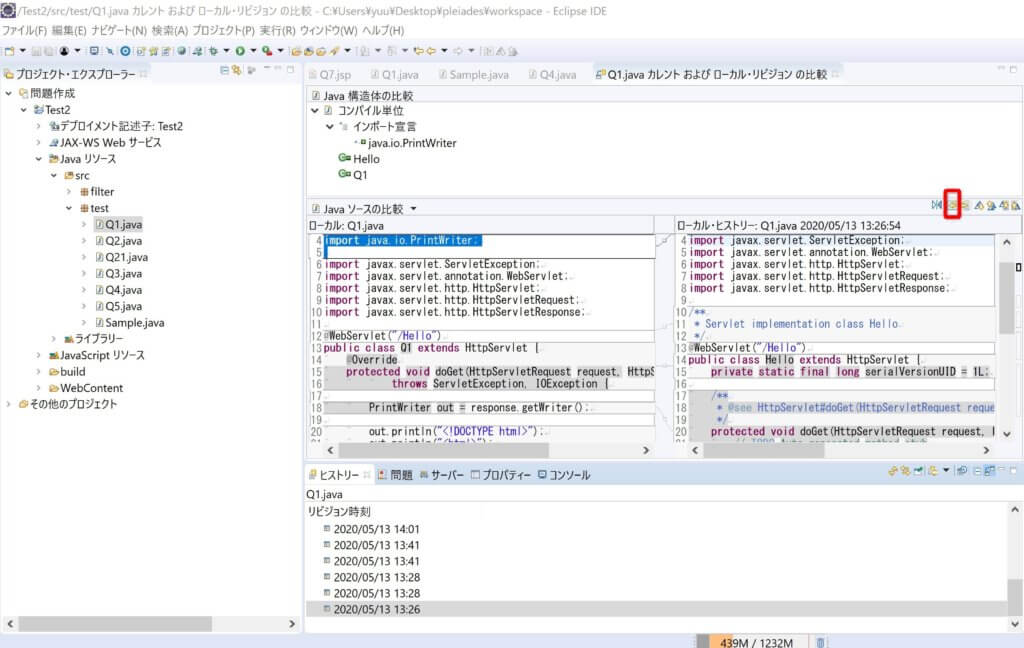Image resolution: width=1024 pixels, height=648 pixels.
Task: Click left compare pane horizontal scrollbar
Action: pyautogui.click(x=444, y=450)
